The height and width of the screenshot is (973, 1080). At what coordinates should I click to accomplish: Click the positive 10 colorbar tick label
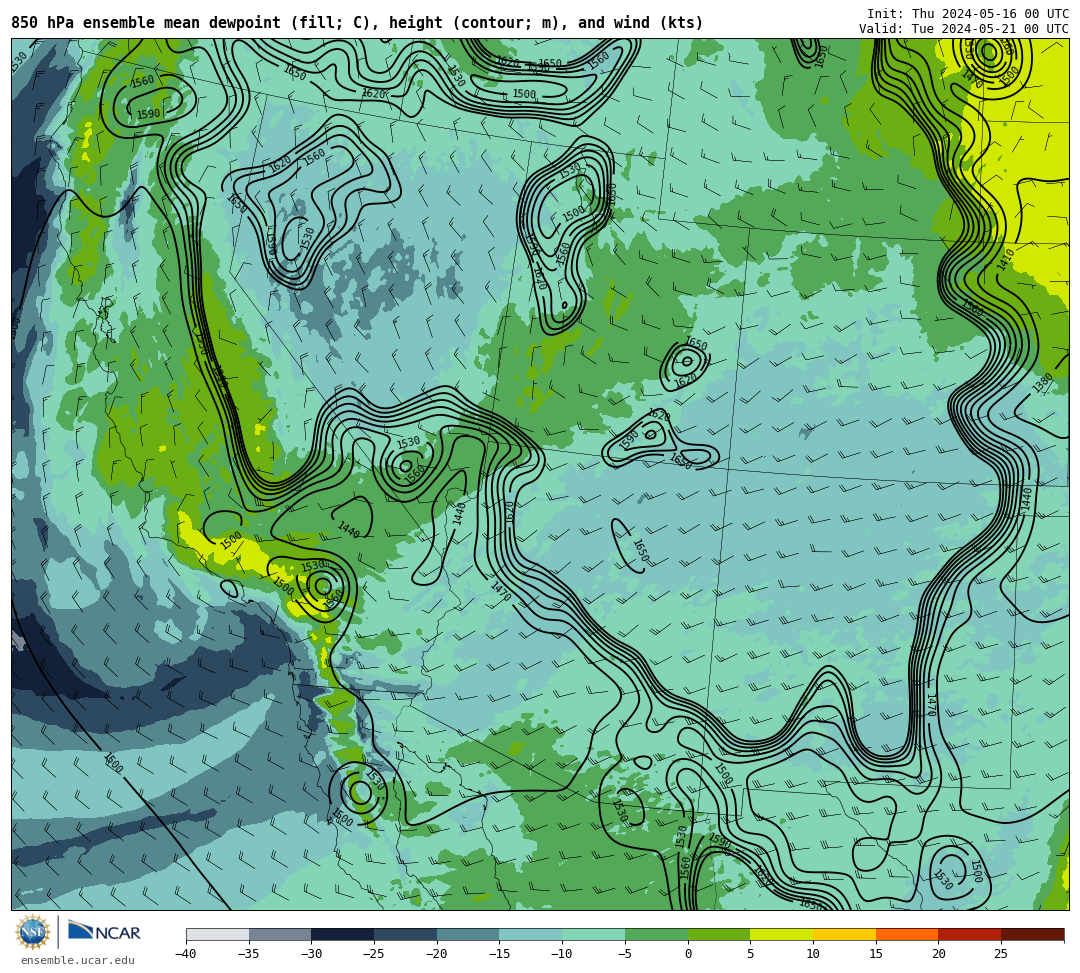[813, 954]
